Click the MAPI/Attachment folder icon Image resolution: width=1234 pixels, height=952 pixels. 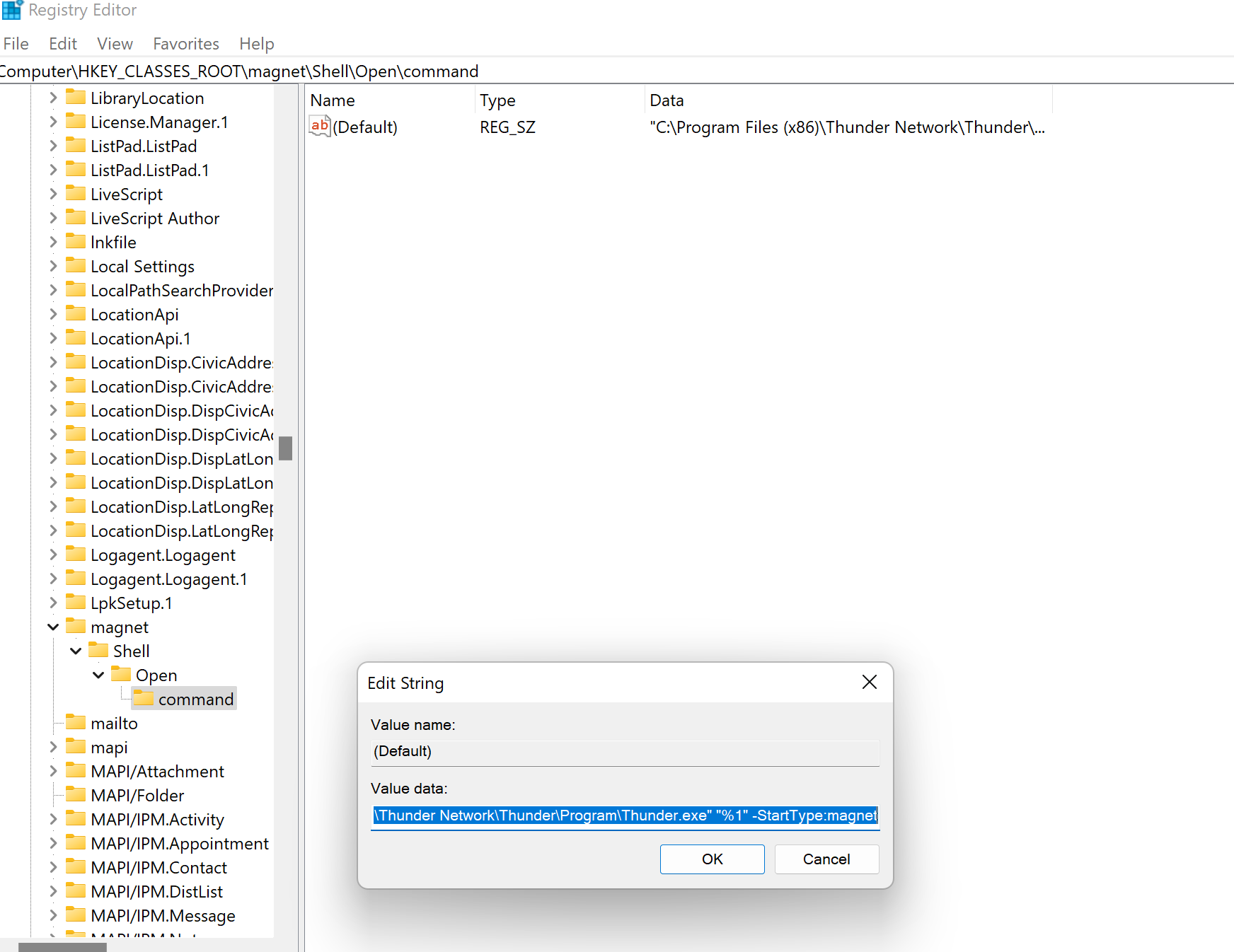(76, 770)
